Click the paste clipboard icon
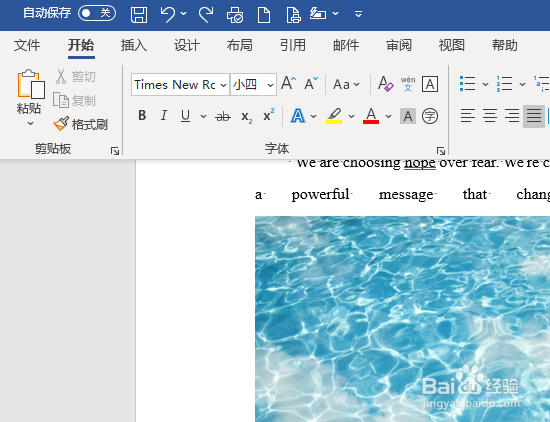The image size is (550, 422). tap(31, 84)
